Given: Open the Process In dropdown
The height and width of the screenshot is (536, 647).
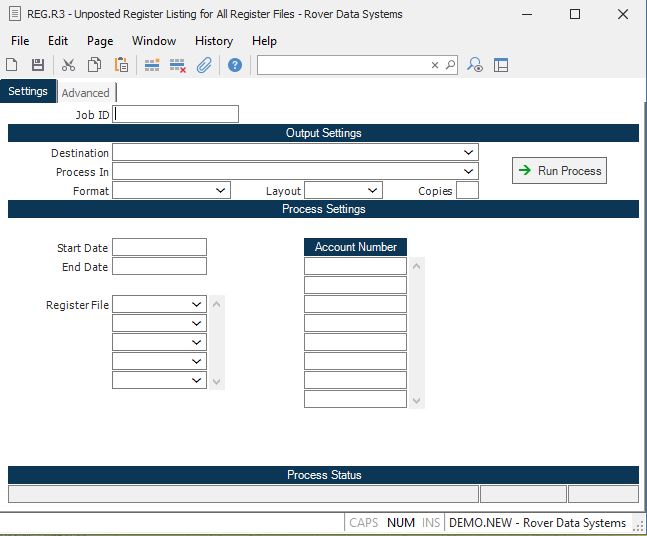Looking at the screenshot, I should (x=469, y=172).
